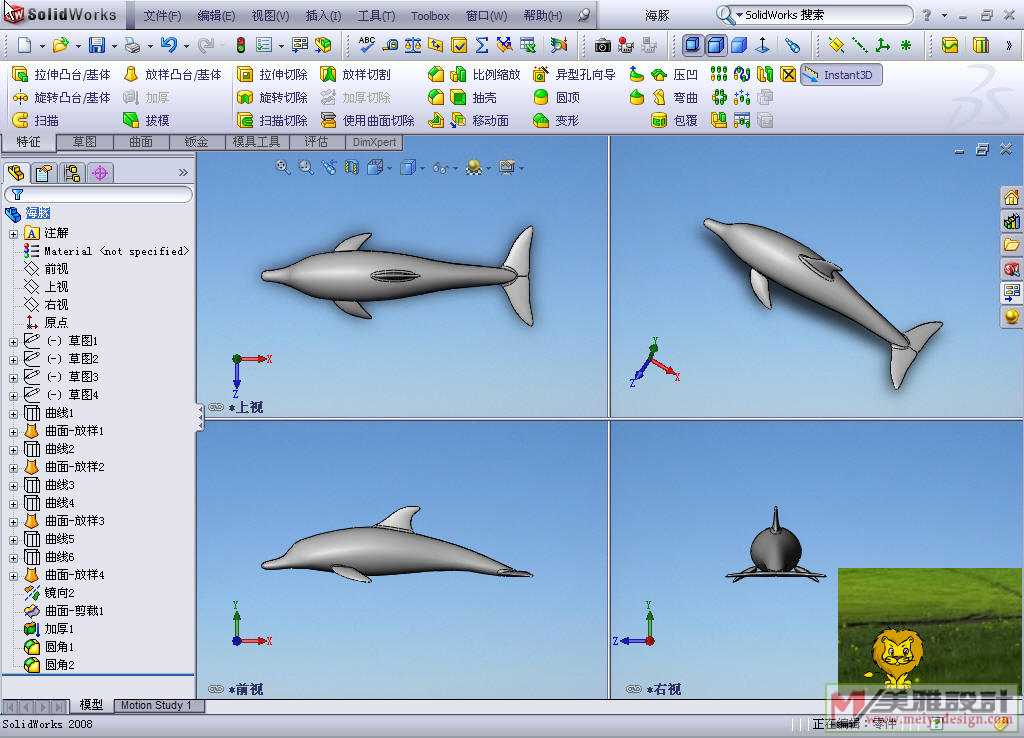Select the 拔模 draft tool
This screenshot has height=738, width=1024.
click(146, 120)
